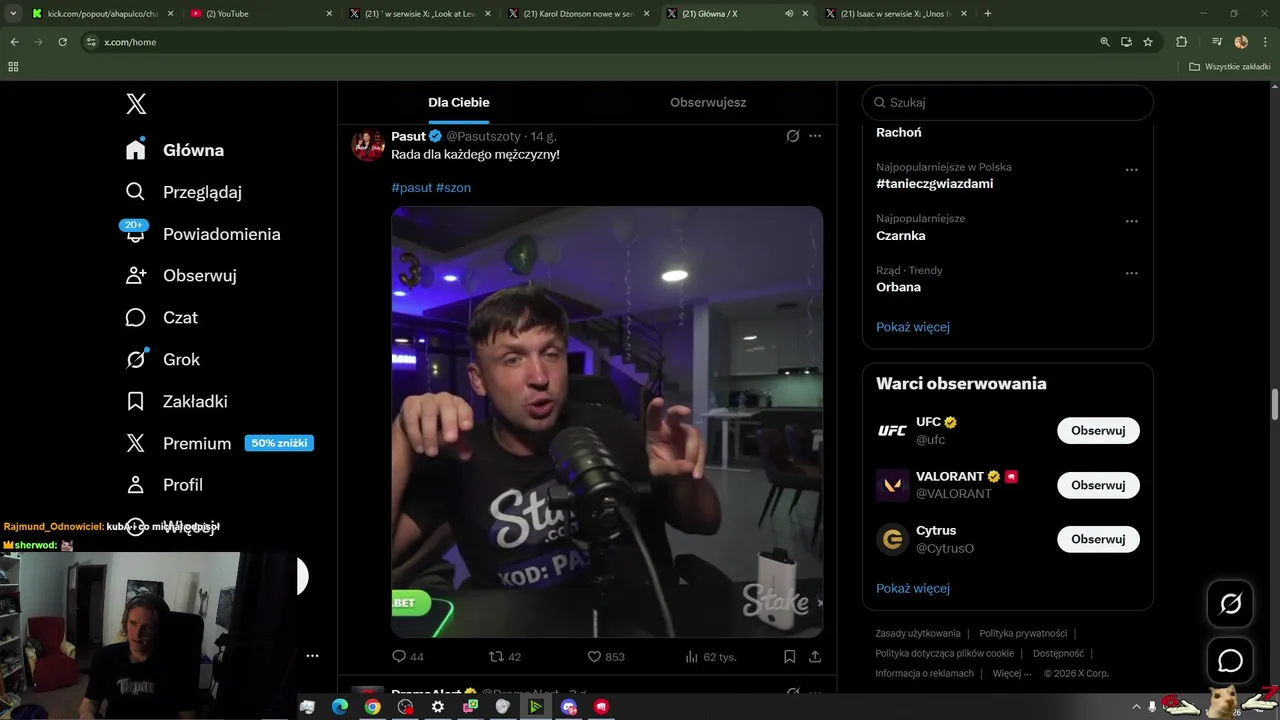
Task: Follow UFC account
Action: tap(1098, 431)
